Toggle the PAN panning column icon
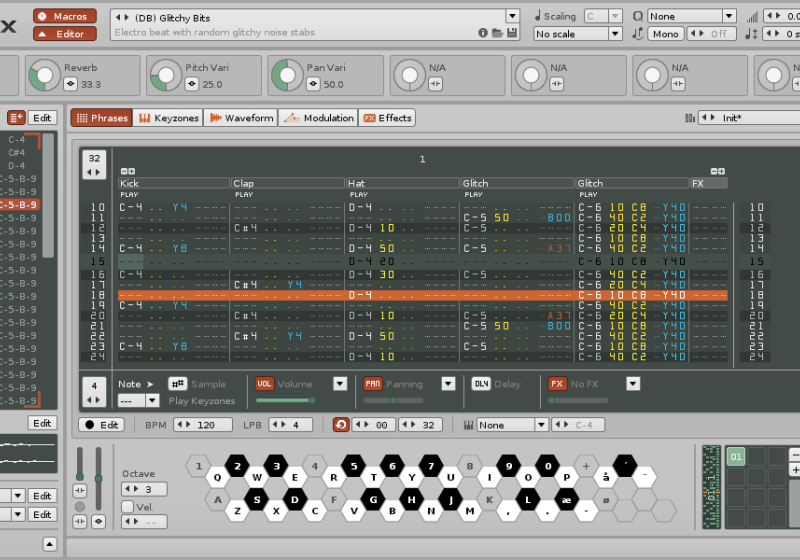 [373, 384]
